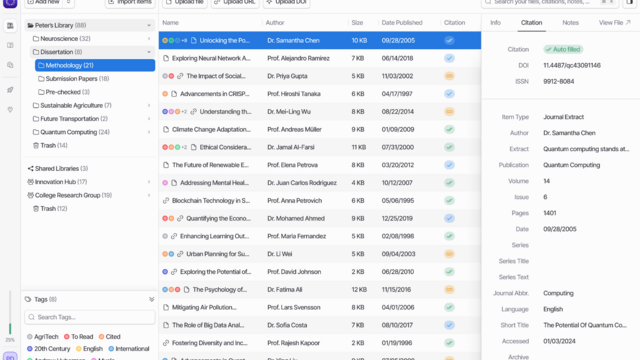Click the link icon beside The Impact of Social
Screen dimensions: 640x360
click(x=180, y=76)
